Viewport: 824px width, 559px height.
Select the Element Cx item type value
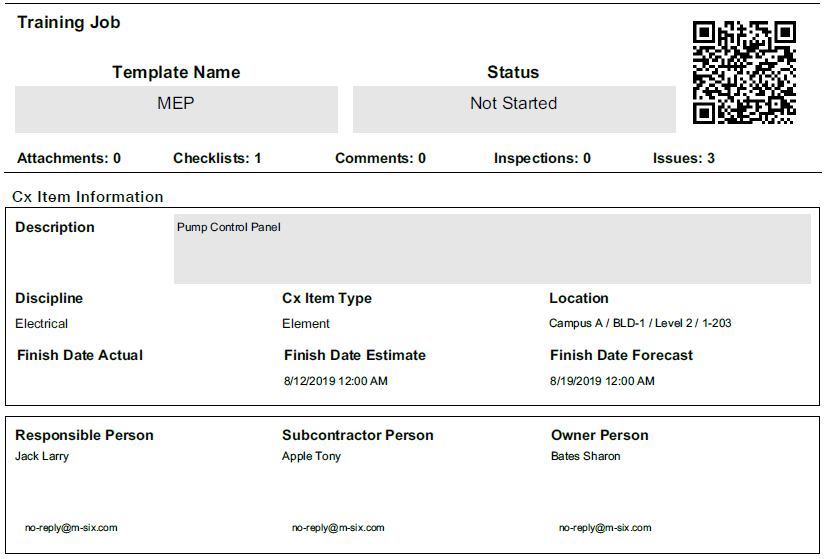(x=306, y=324)
